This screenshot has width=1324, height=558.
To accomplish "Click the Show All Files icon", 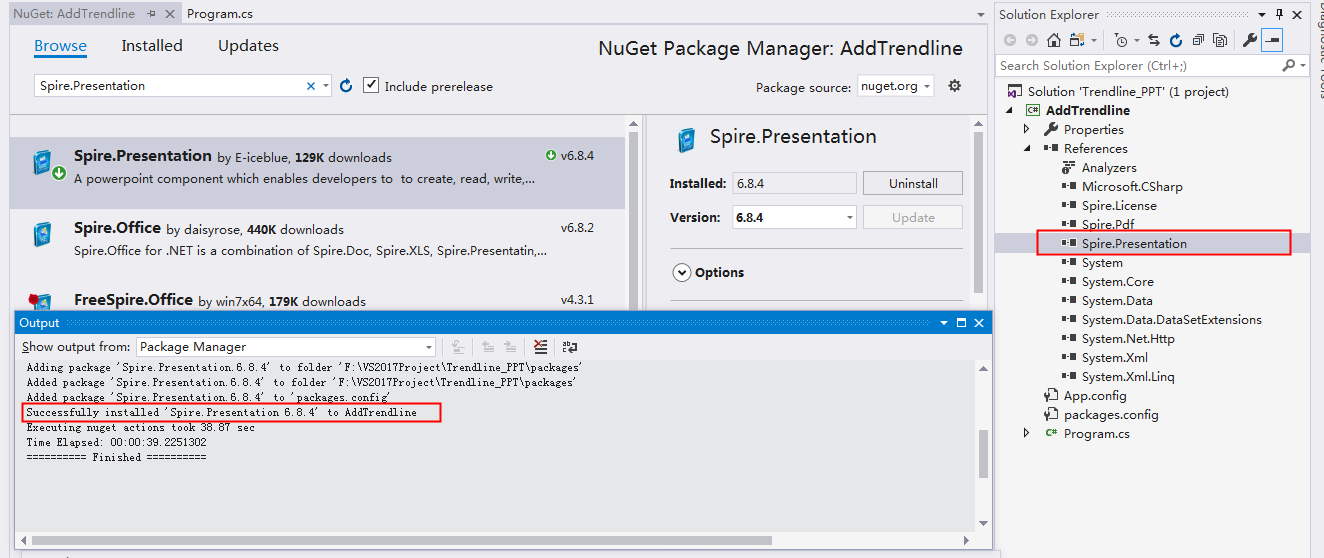I will click(1220, 40).
